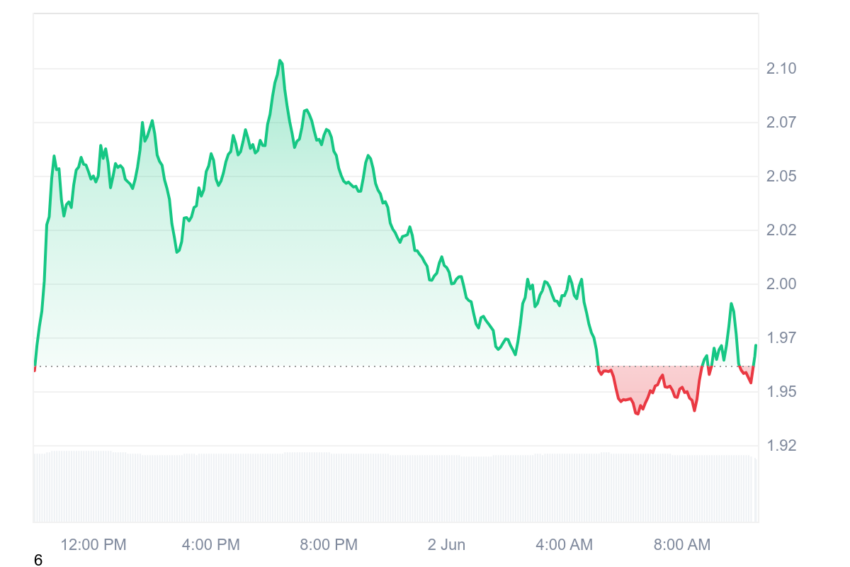Click the 8:00 PM time label
The width and height of the screenshot is (850, 567).
pos(329,545)
